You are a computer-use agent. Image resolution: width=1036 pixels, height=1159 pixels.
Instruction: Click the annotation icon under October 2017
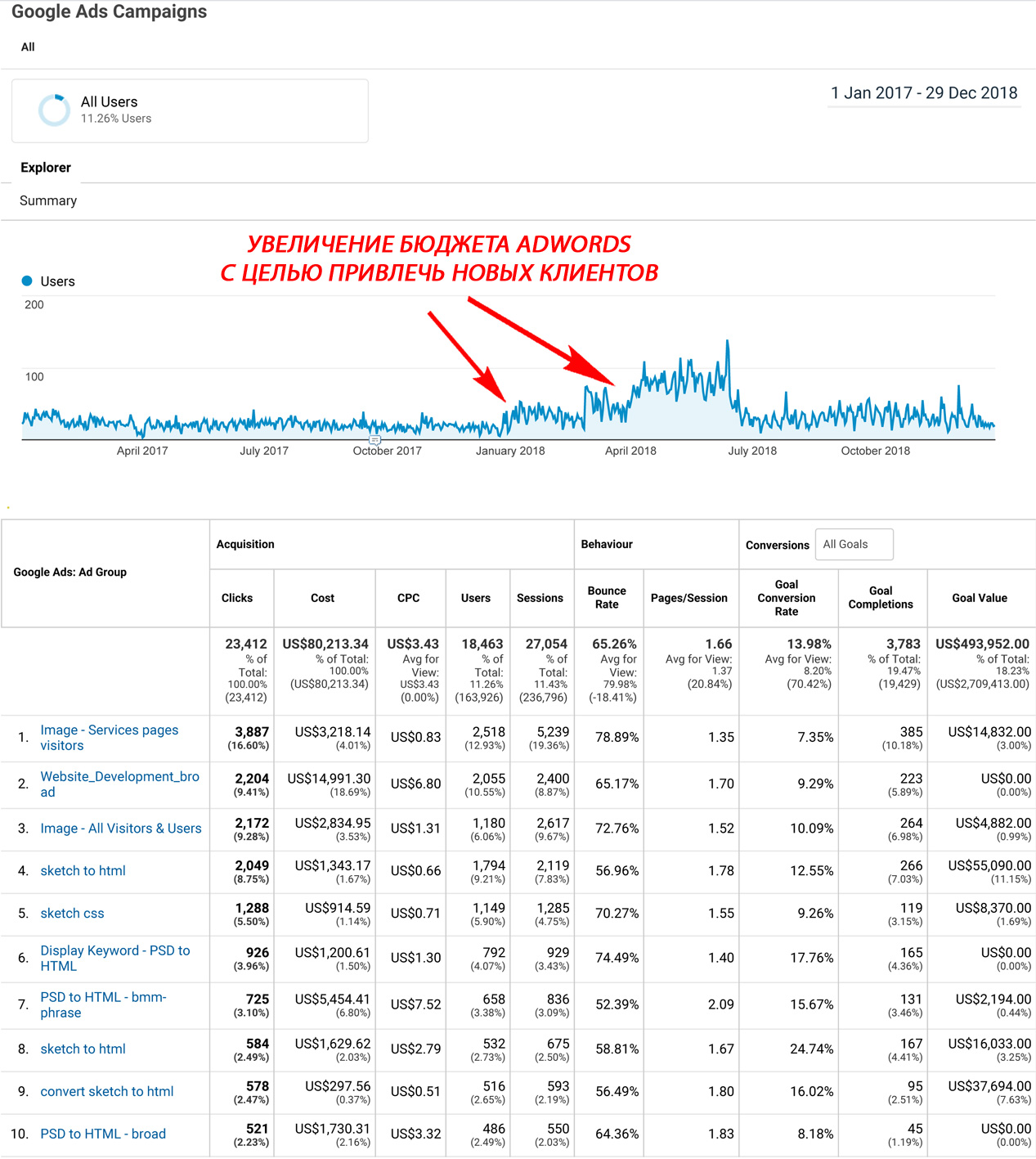pyautogui.click(x=375, y=440)
